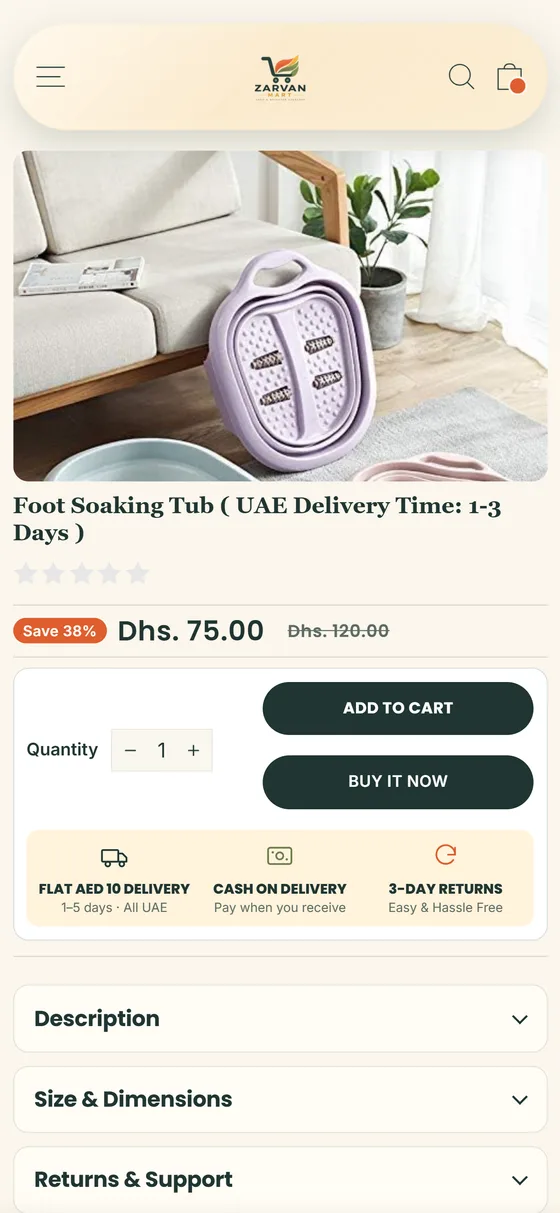Click the Zarvan Mart logo
560x1213 pixels.
click(x=280, y=77)
